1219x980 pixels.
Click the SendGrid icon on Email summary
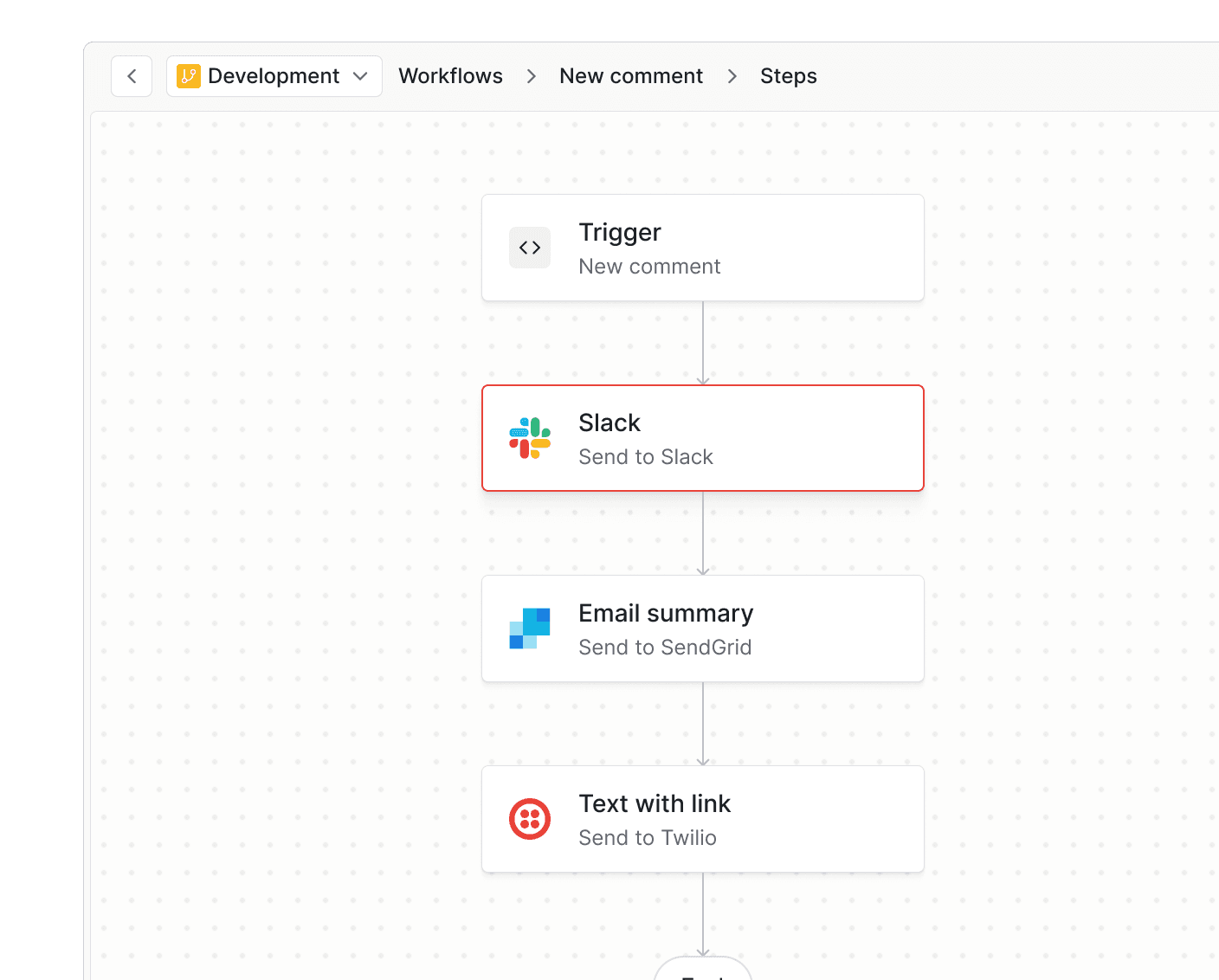tap(529, 629)
